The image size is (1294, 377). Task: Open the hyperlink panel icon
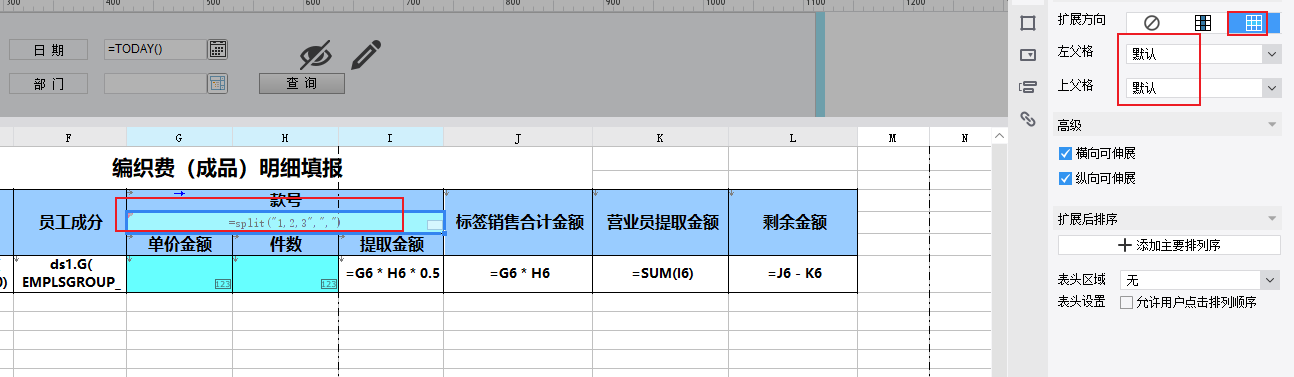click(1027, 119)
